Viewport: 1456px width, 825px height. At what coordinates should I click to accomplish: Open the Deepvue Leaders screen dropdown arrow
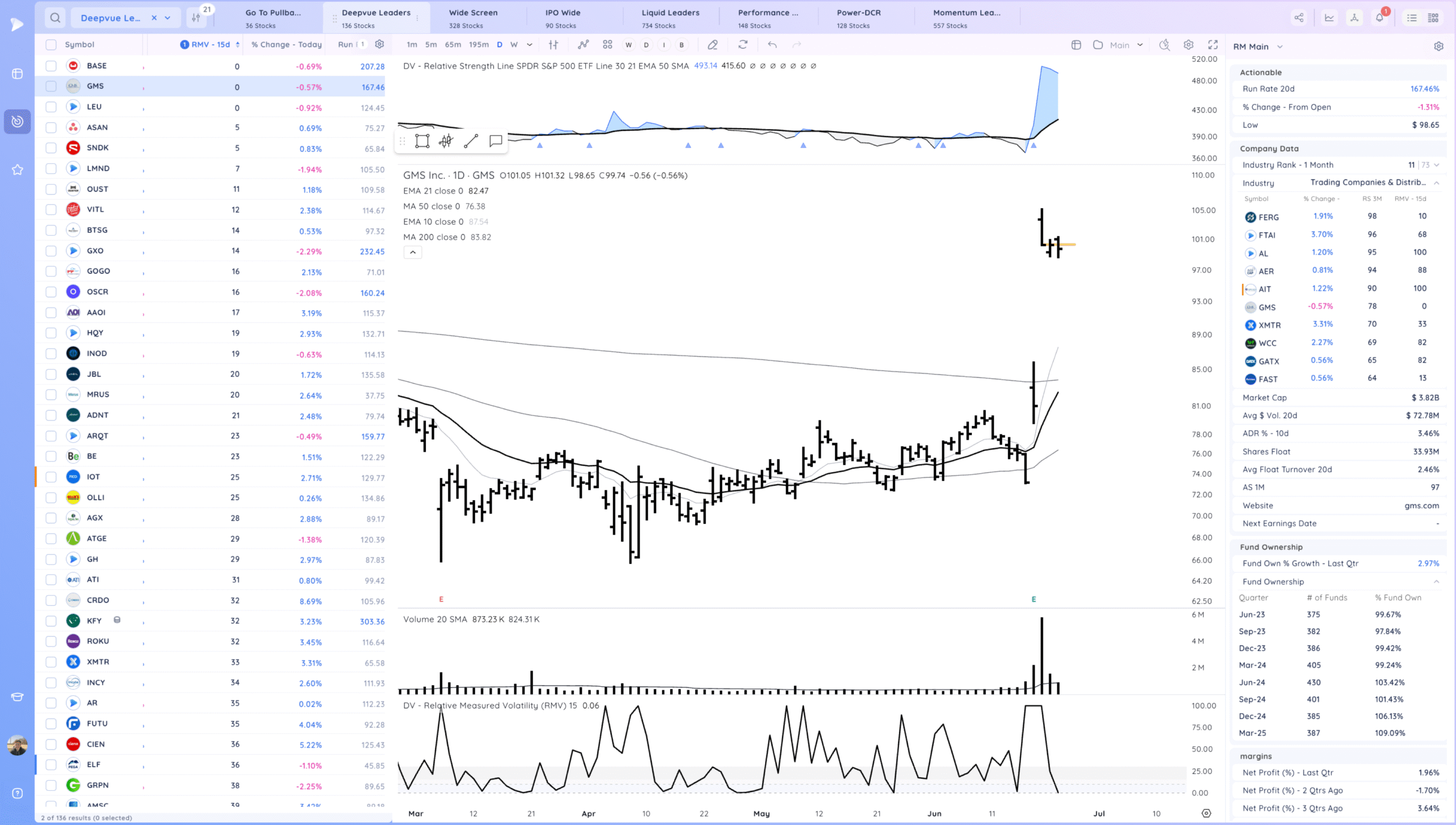168,18
